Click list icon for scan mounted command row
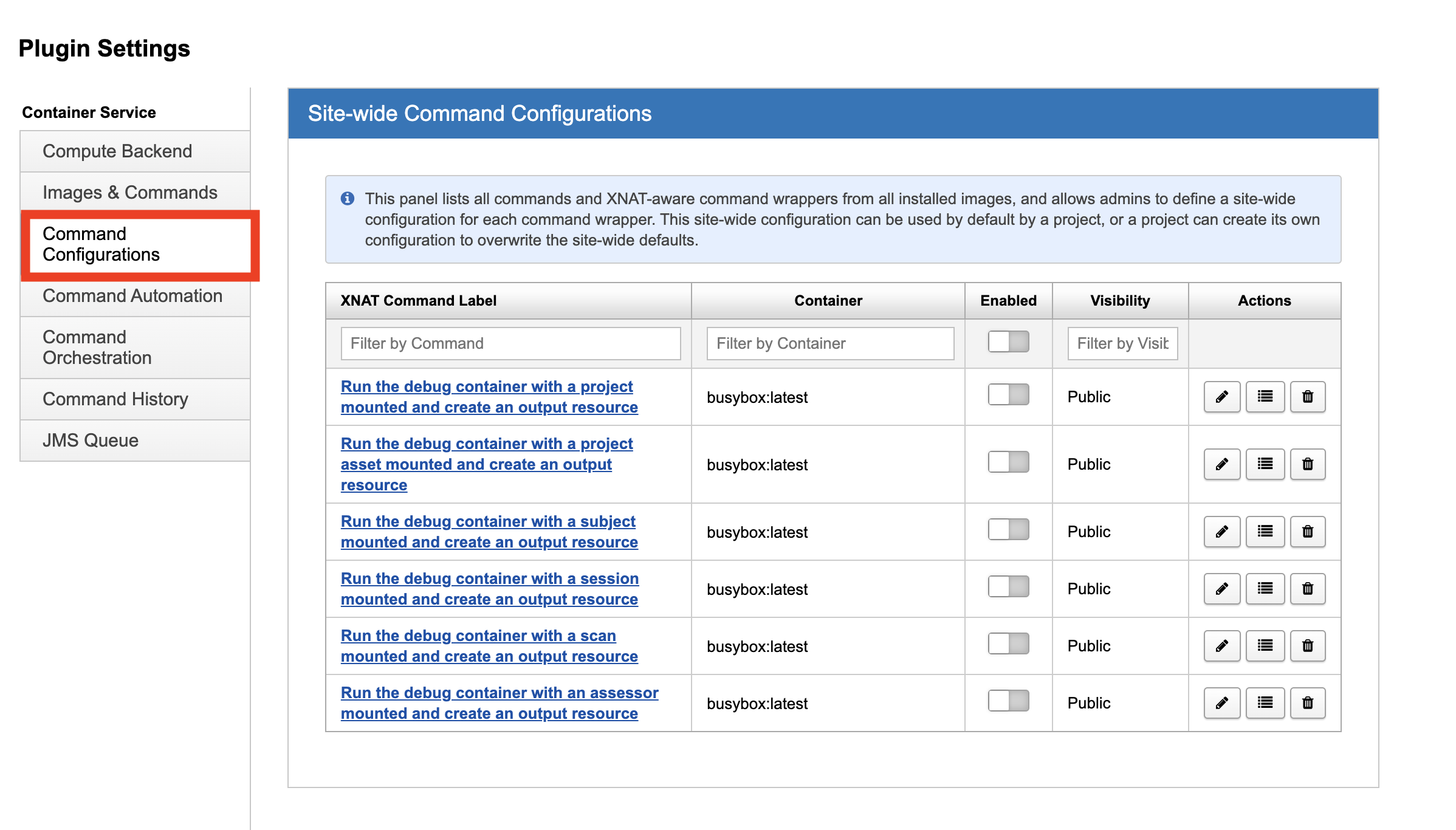This screenshot has width=1456, height=830. click(x=1265, y=646)
